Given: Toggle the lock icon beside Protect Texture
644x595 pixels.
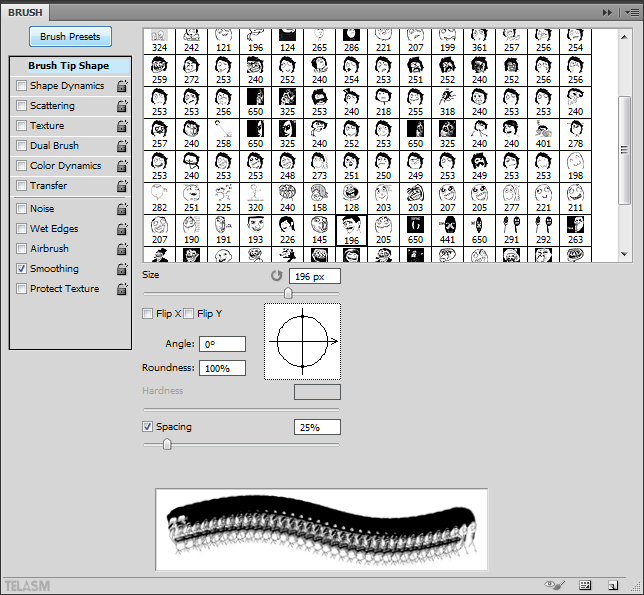Looking at the screenshot, I should (x=122, y=289).
